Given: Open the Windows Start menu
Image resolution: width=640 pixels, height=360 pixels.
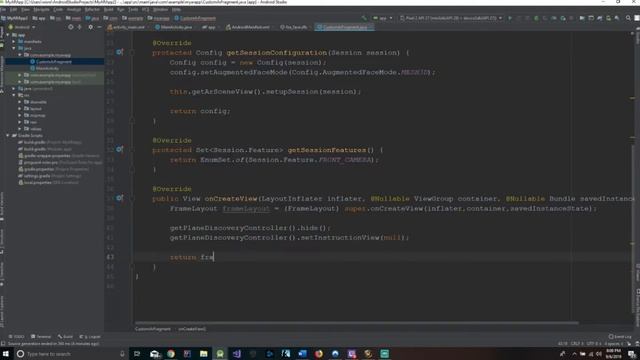Looking at the screenshot, I should point(6,354).
